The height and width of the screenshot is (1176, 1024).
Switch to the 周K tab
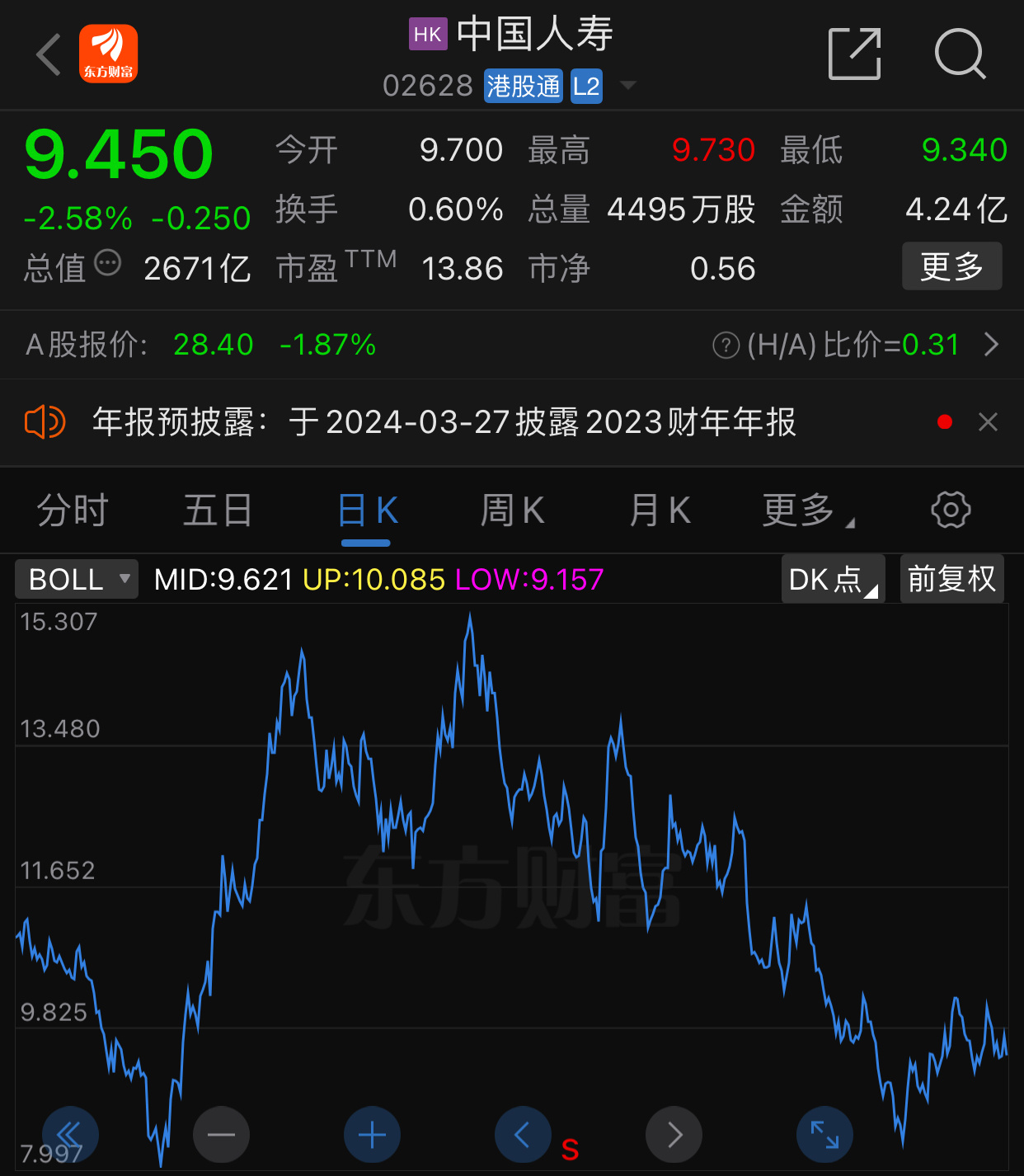coord(512,510)
